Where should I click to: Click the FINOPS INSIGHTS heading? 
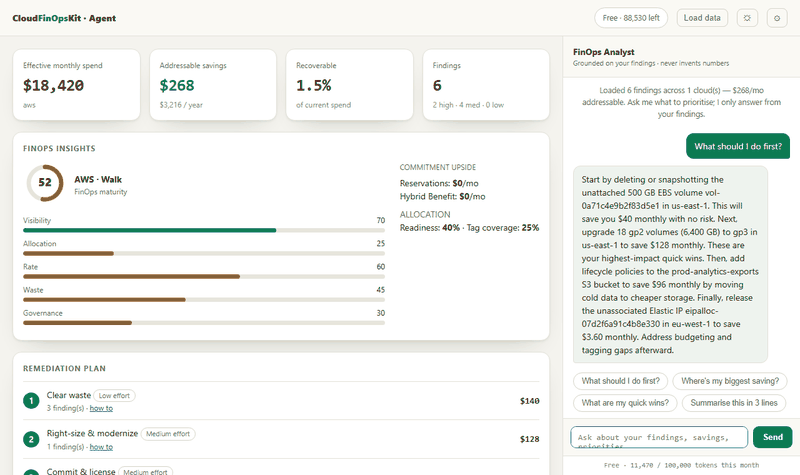[59, 148]
